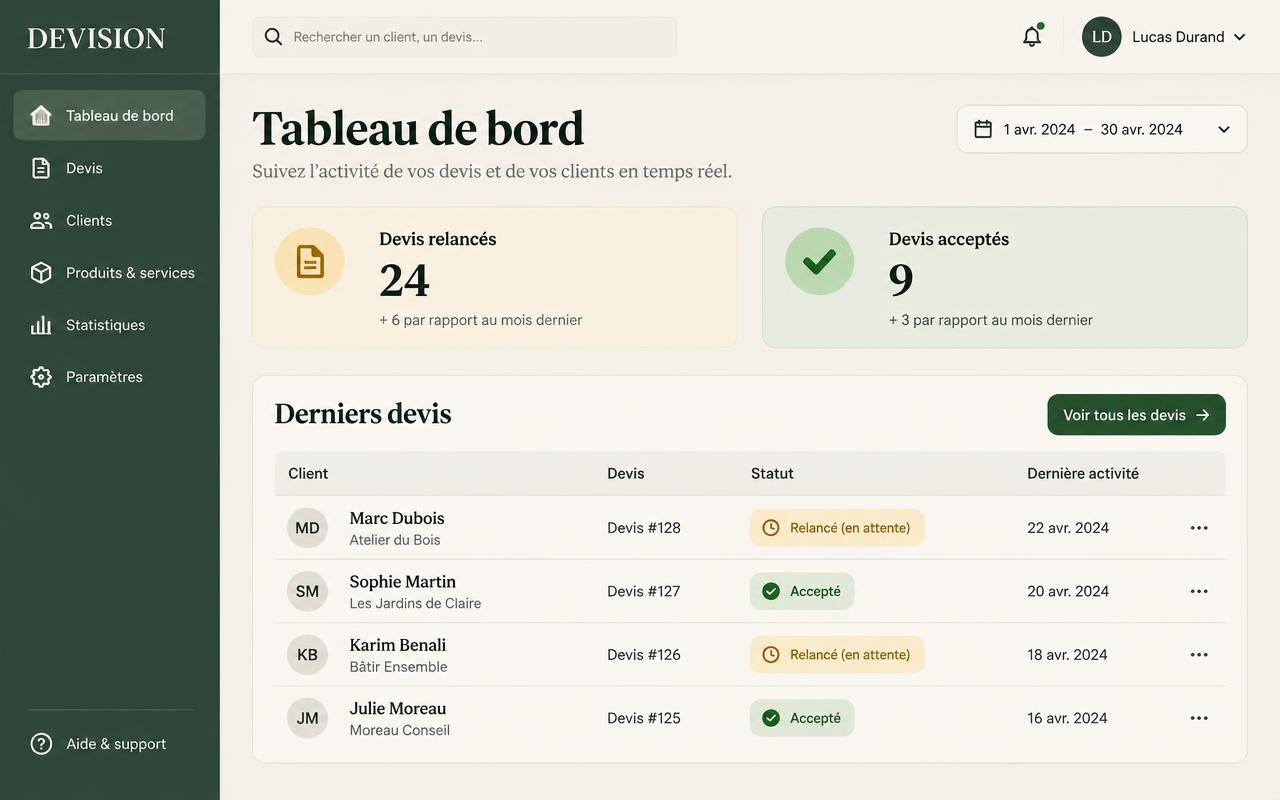Click the KB avatar for Karim Benali
Image resolution: width=1280 pixels, height=800 pixels.
pyautogui.click(x=307, y=655)
